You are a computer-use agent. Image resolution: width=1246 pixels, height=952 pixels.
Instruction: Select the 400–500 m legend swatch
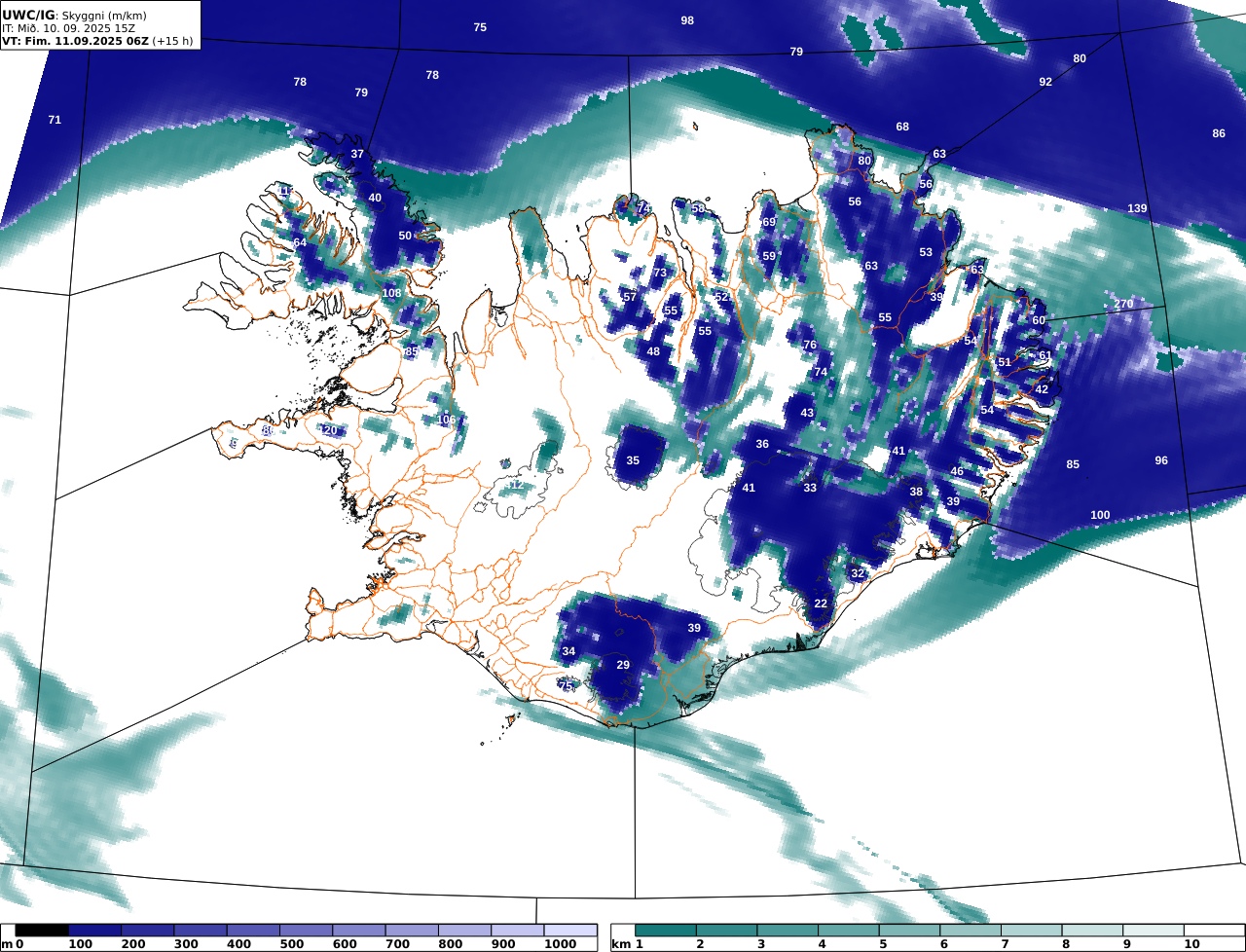(253, 931)
